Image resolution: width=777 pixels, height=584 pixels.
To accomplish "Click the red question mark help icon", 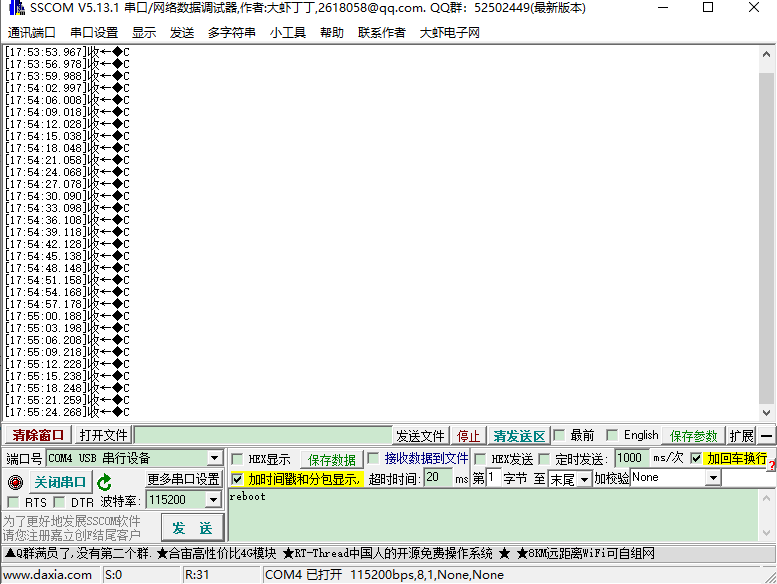I will (773, 466).
